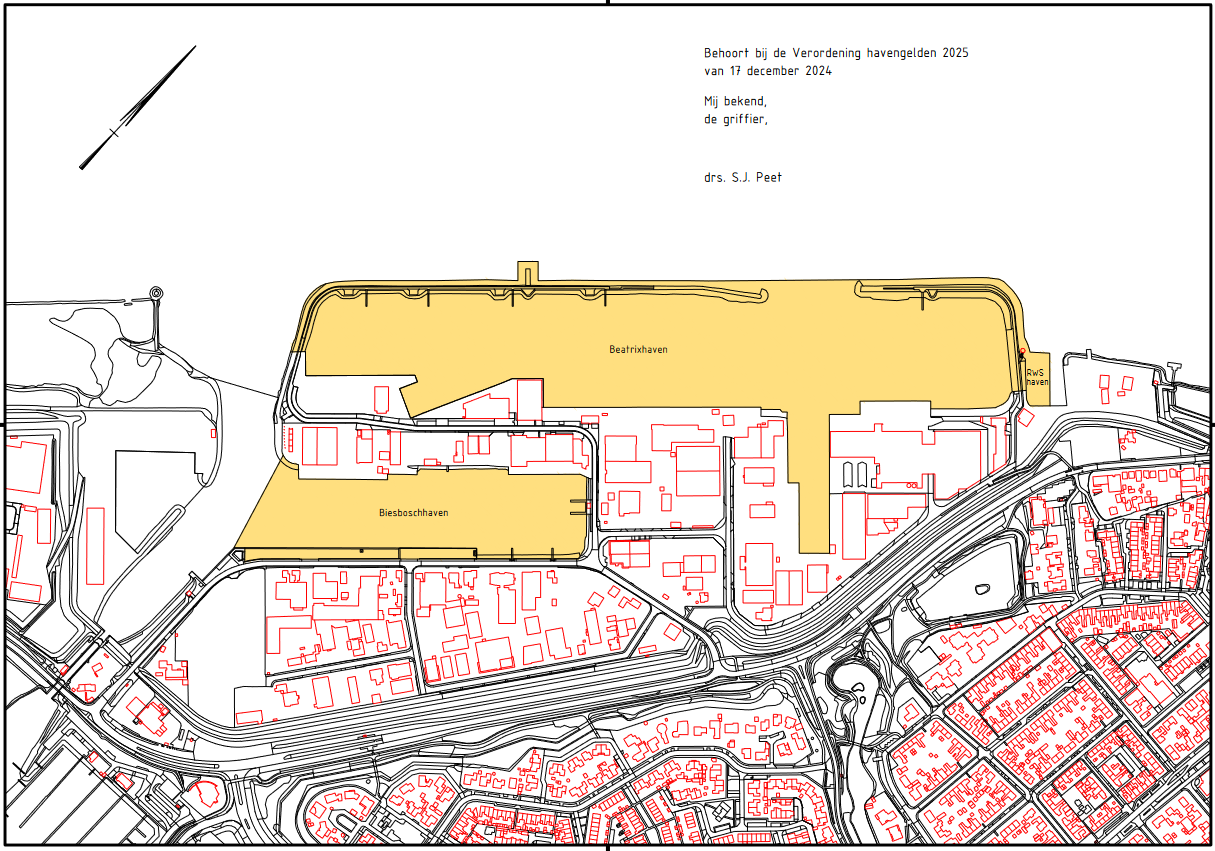
Task: Click the left edge border tick mark
Action: (3, 424)
